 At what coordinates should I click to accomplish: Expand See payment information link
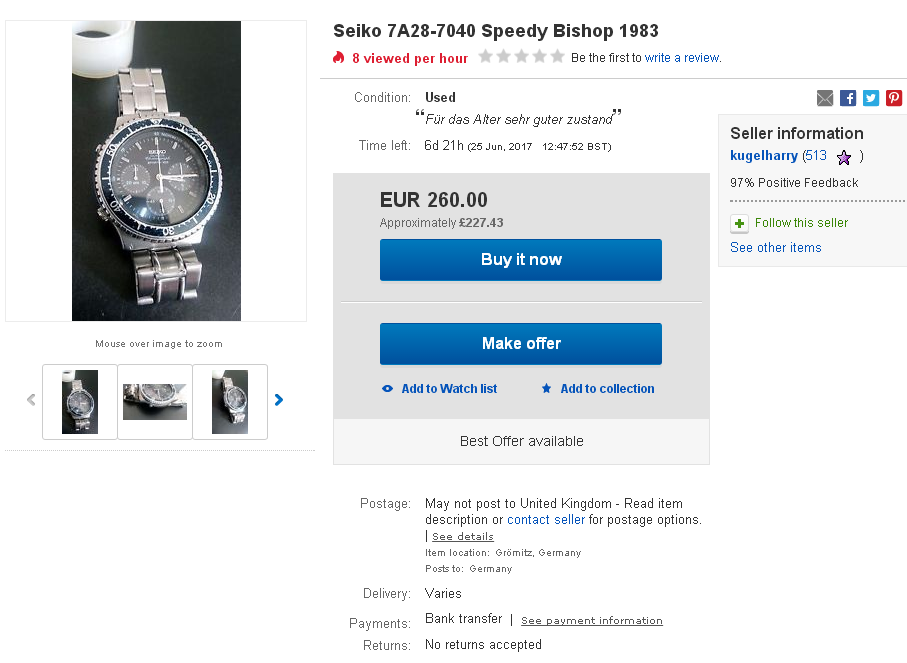(x=592, y=621)
